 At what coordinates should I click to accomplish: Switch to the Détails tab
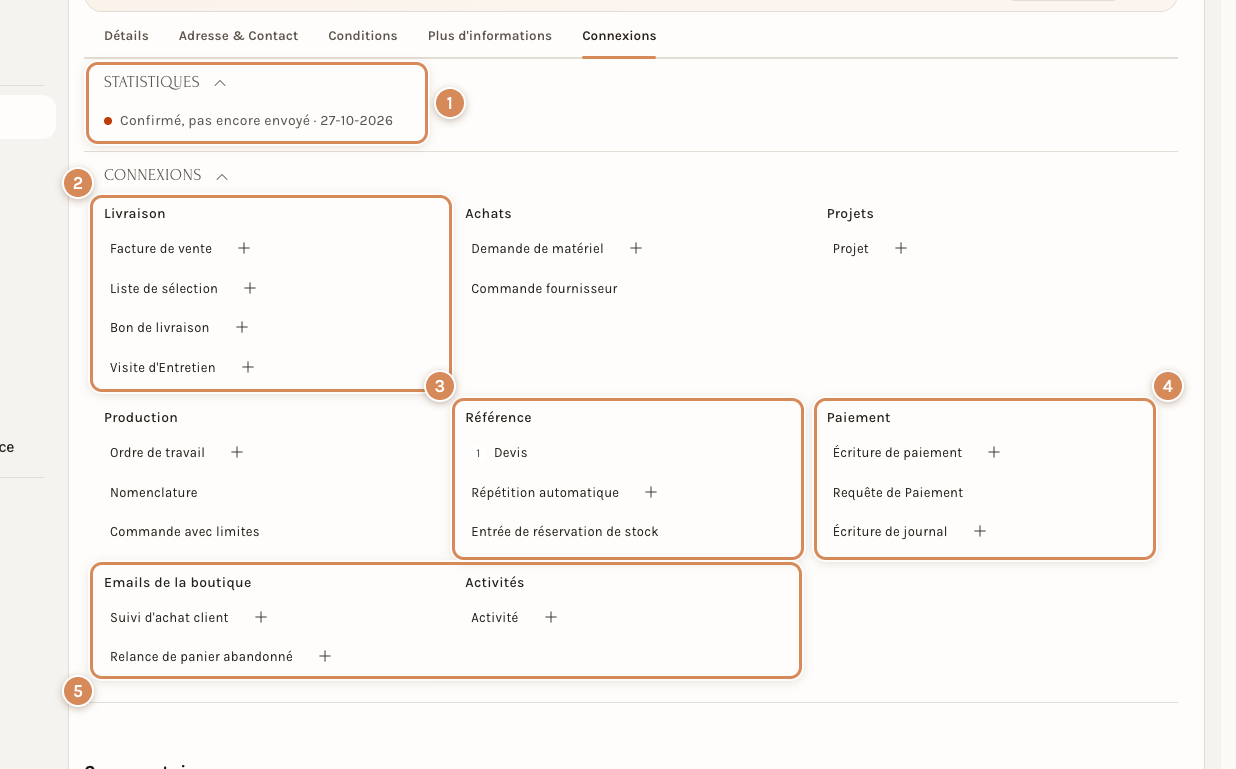tap(126, 36)
